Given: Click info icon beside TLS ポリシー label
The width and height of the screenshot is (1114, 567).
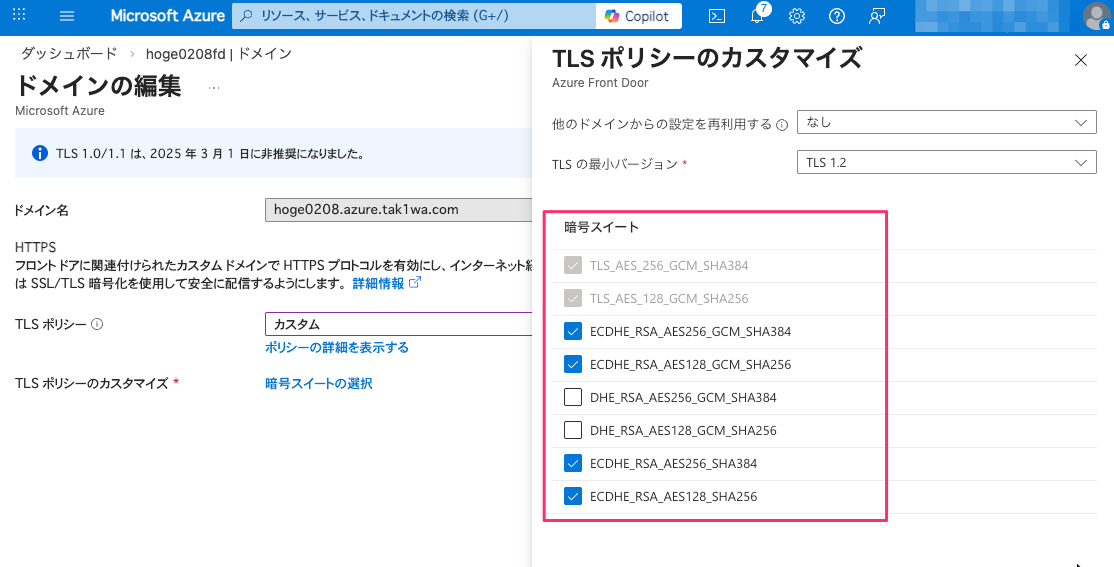Looking at the screenshot, I should [98, 324].
